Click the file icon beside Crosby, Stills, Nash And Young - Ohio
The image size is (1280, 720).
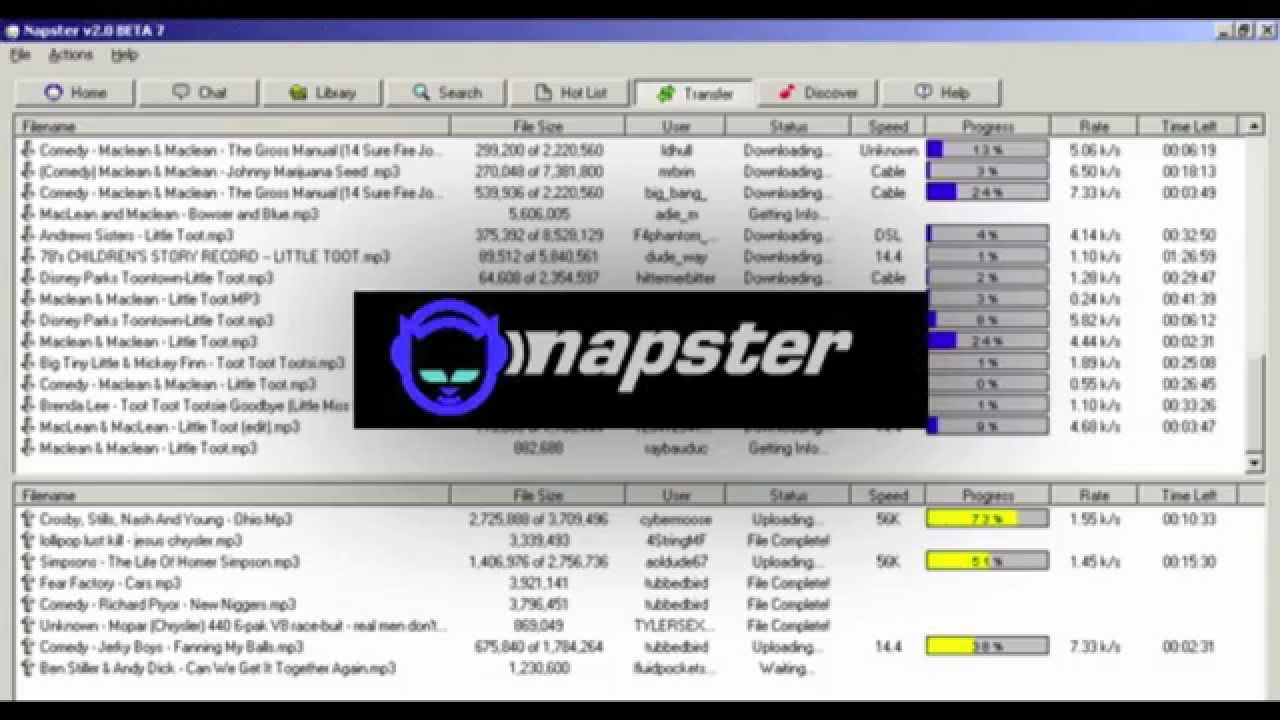[28, 519]
